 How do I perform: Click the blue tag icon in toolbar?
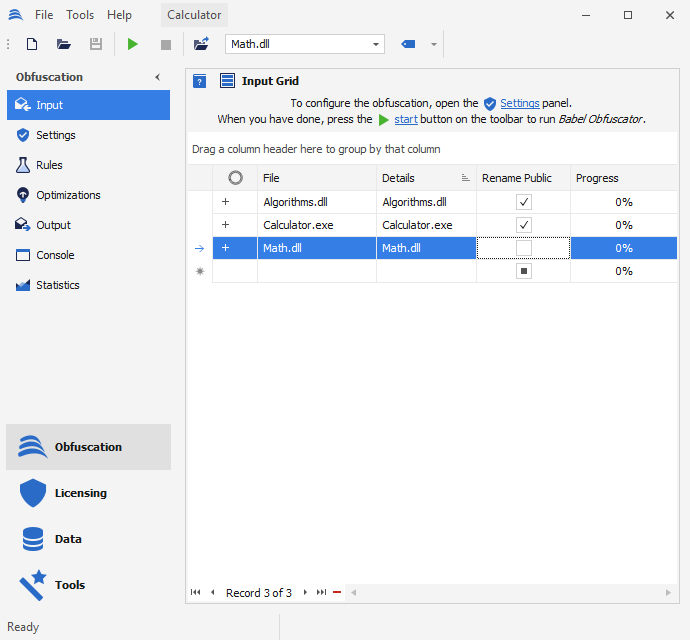point(408,44)
